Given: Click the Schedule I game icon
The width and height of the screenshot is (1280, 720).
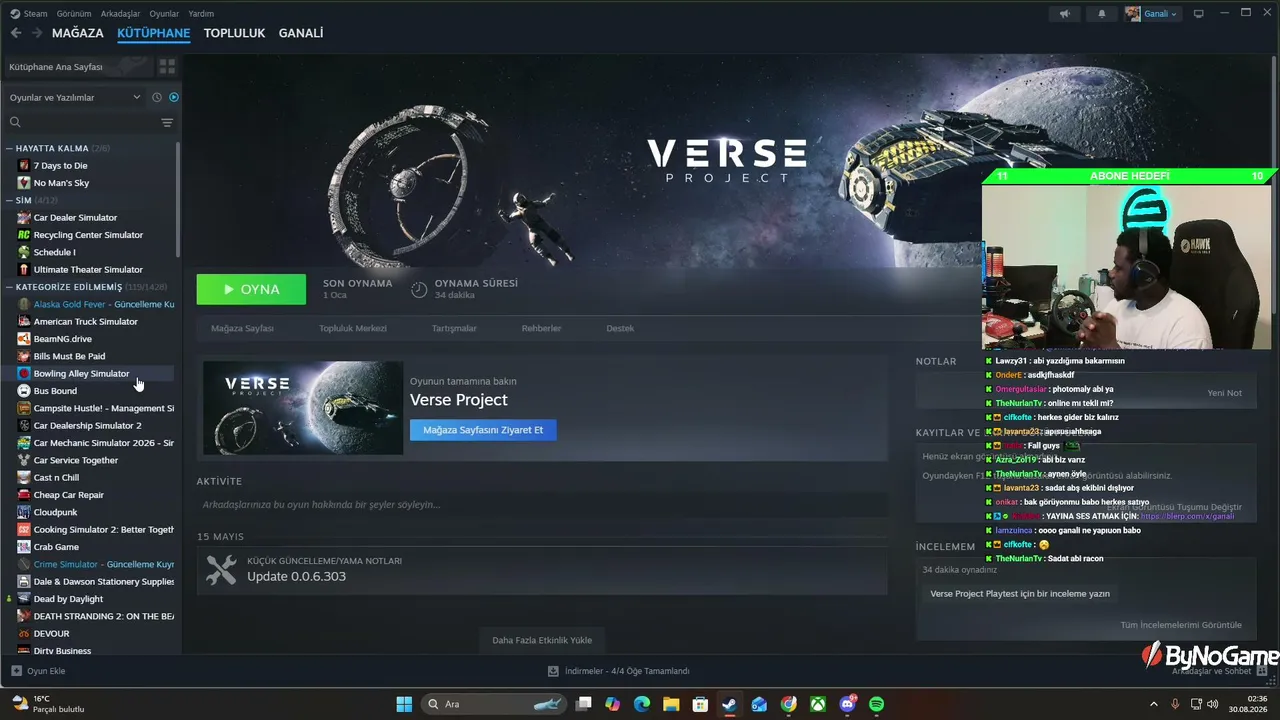Looking at the screenshot, I should 24,252.
